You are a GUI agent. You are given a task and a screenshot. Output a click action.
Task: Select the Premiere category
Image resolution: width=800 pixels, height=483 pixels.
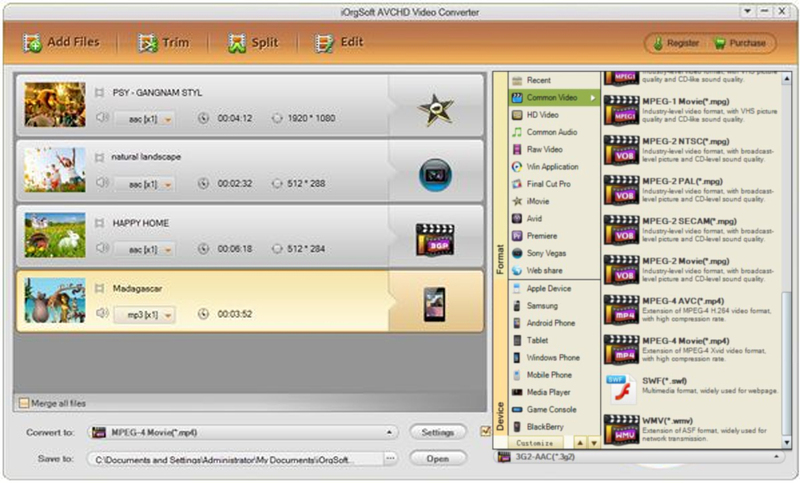(x=555, y=236)
